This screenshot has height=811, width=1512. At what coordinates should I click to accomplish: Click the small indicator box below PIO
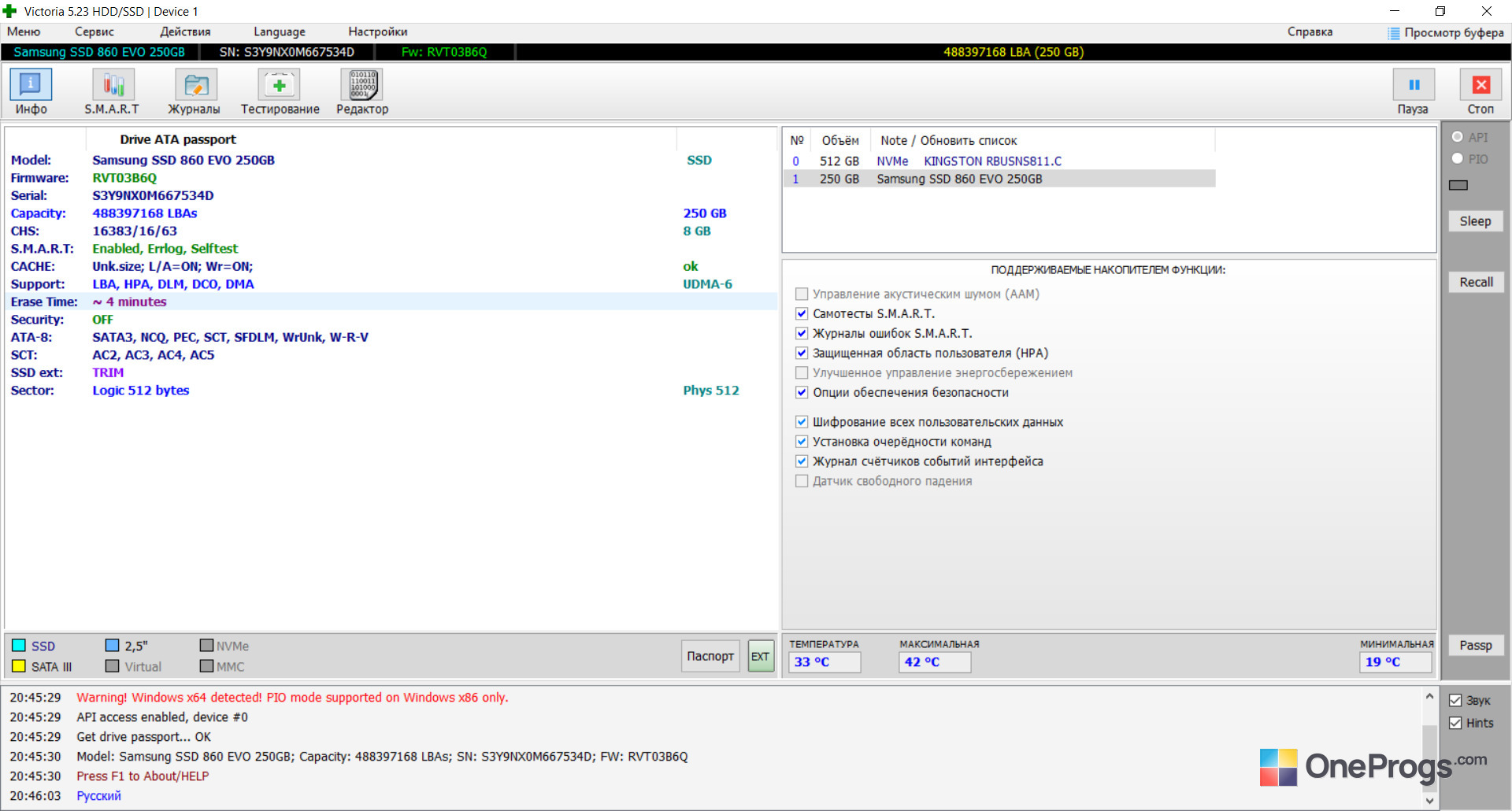point(1458,185)
